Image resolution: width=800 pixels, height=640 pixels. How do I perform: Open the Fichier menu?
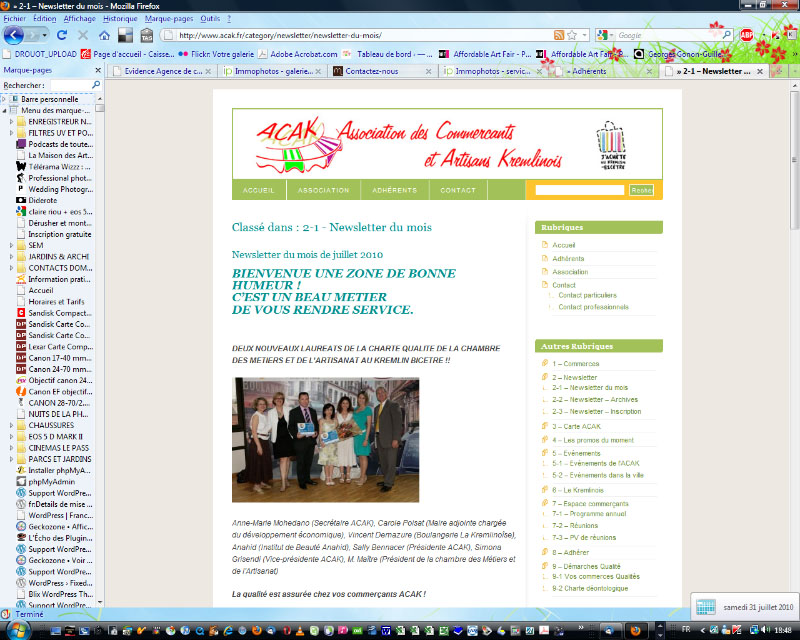coord(14,18)
